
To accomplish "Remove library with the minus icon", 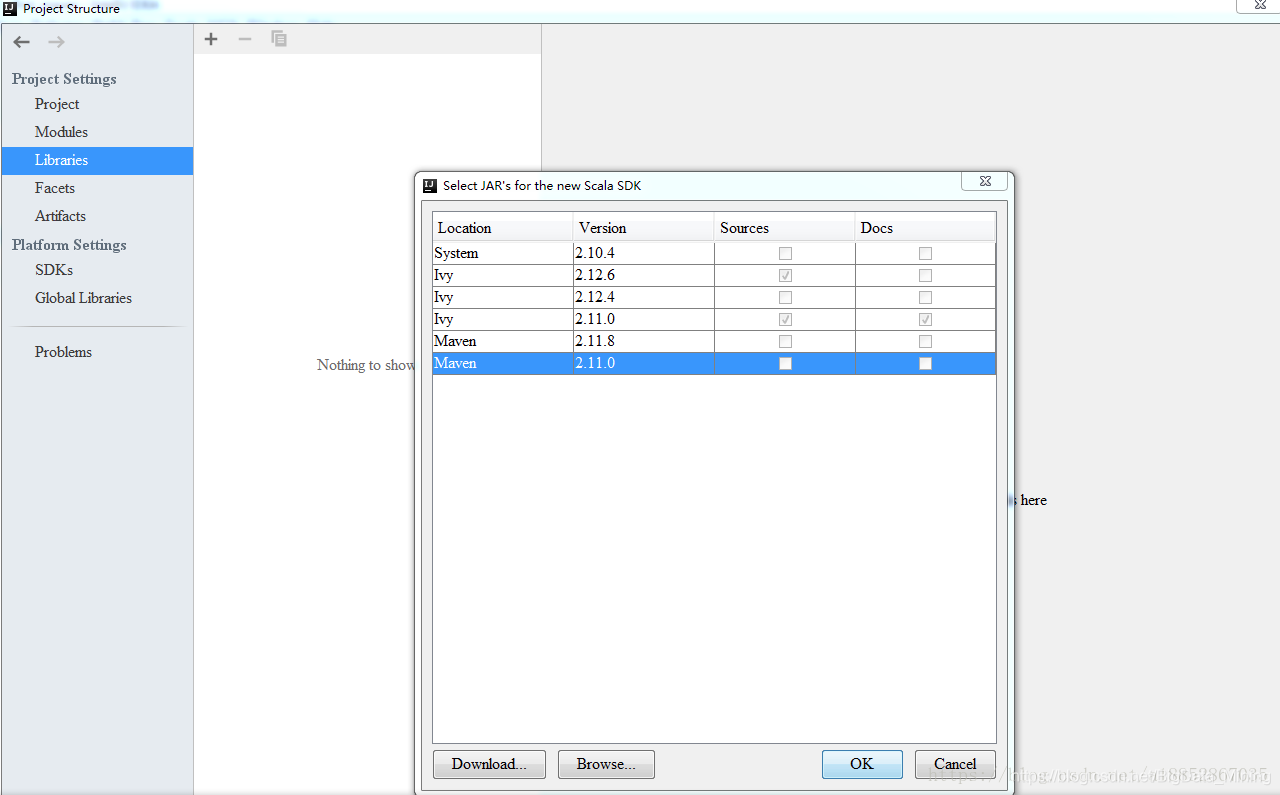I will coord(245,39).
